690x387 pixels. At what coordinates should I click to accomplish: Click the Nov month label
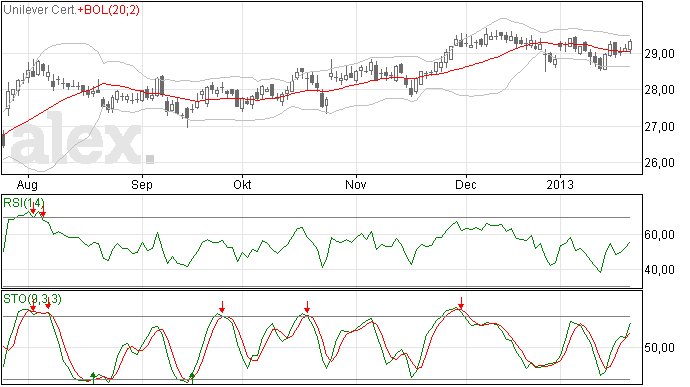point(356,184)
